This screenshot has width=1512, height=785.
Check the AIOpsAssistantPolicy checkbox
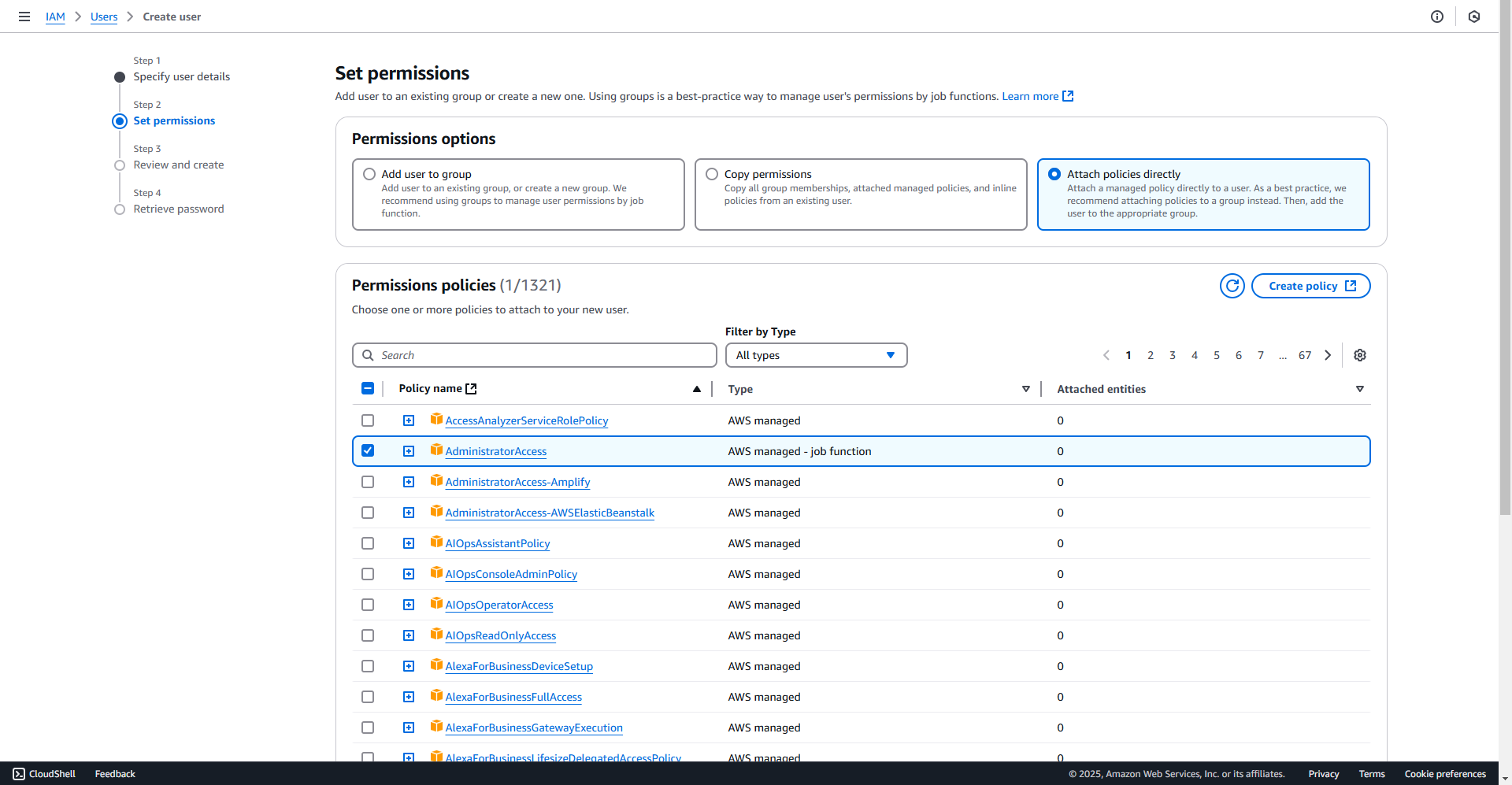pyautogui.click(x=368, y=543)
